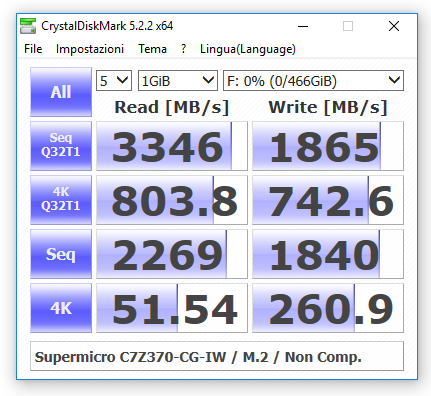Open the ? help menu
Screen dimensions: 431x396
(x=183, y=49)
